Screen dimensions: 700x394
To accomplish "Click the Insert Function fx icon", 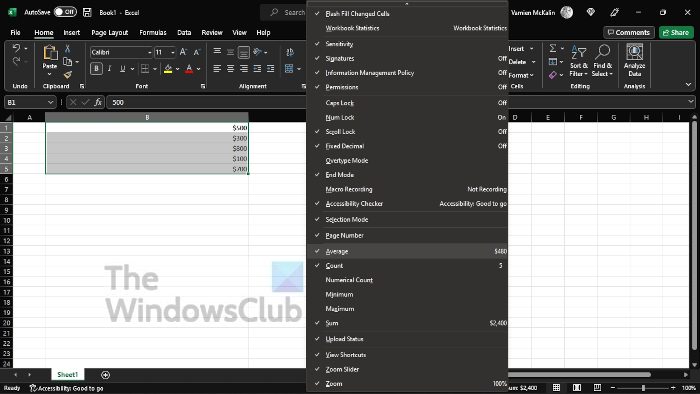I will coord(98,102).
